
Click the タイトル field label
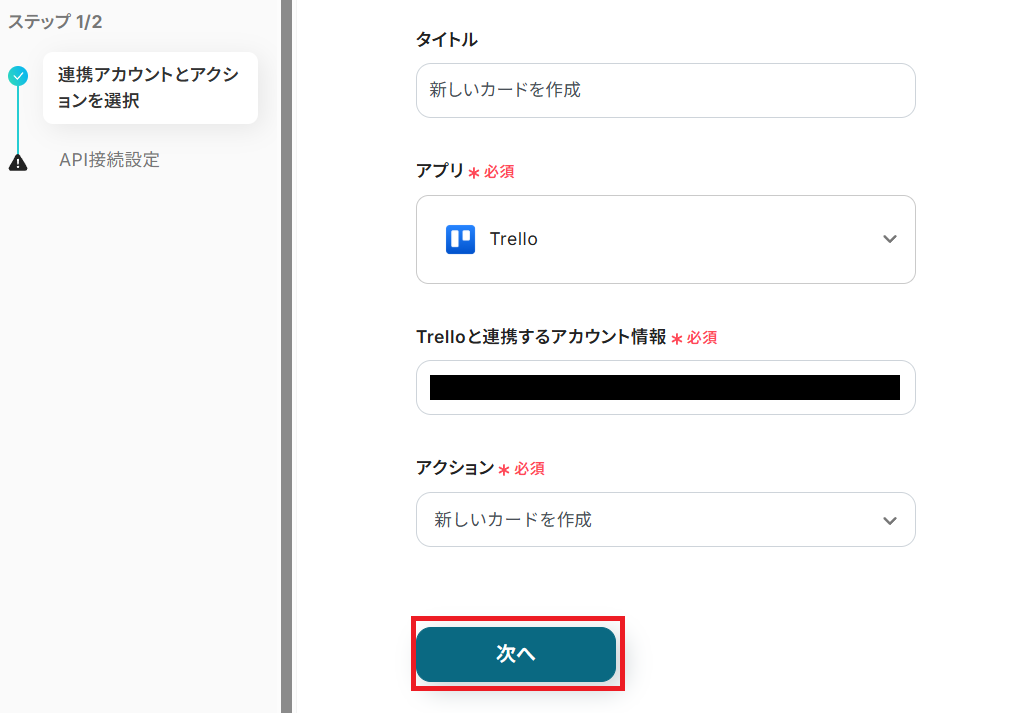(x=446, y=40)
